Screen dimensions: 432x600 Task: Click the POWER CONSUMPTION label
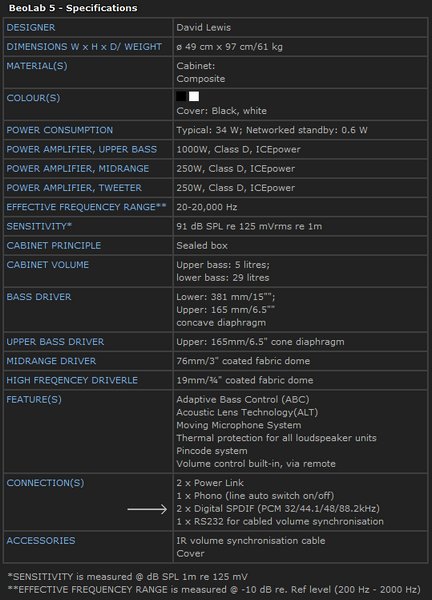coord(60,130)
